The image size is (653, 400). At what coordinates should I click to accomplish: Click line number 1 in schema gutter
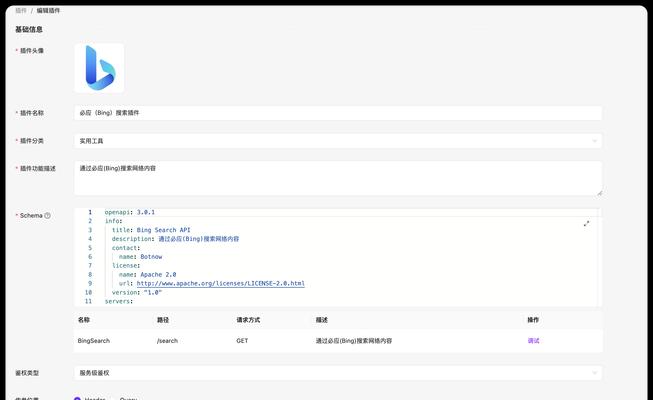(x=90, y=212)
